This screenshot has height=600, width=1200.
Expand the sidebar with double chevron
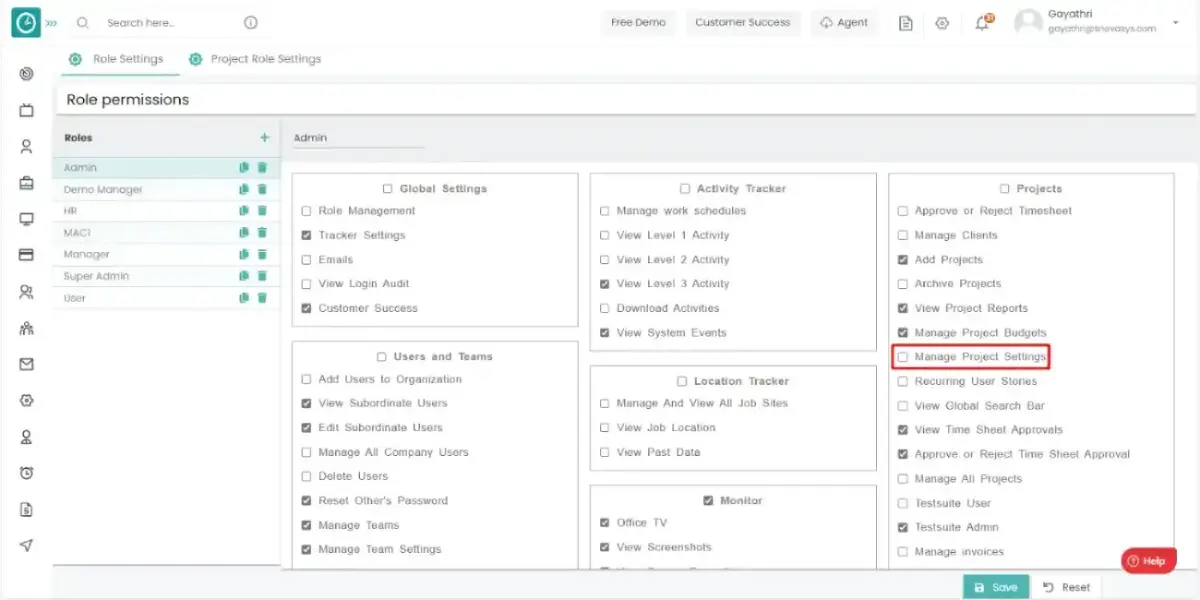[x=52, y=23]
